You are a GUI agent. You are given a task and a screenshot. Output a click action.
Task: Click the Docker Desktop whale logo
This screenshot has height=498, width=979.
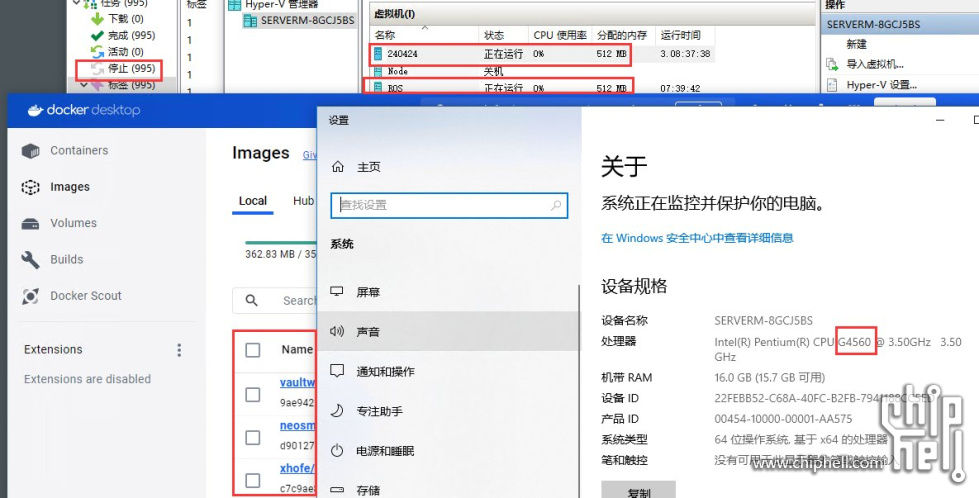(35, 110)
